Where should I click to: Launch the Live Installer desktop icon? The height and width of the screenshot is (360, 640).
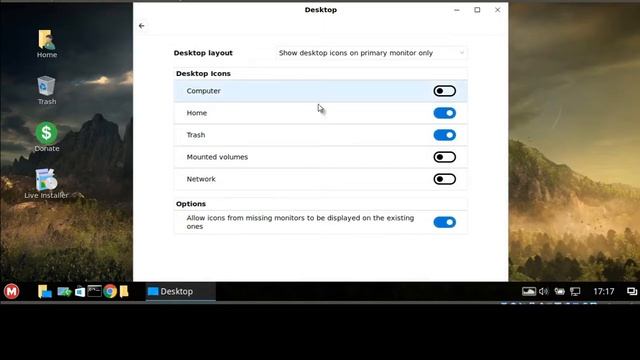click(46, 184)
